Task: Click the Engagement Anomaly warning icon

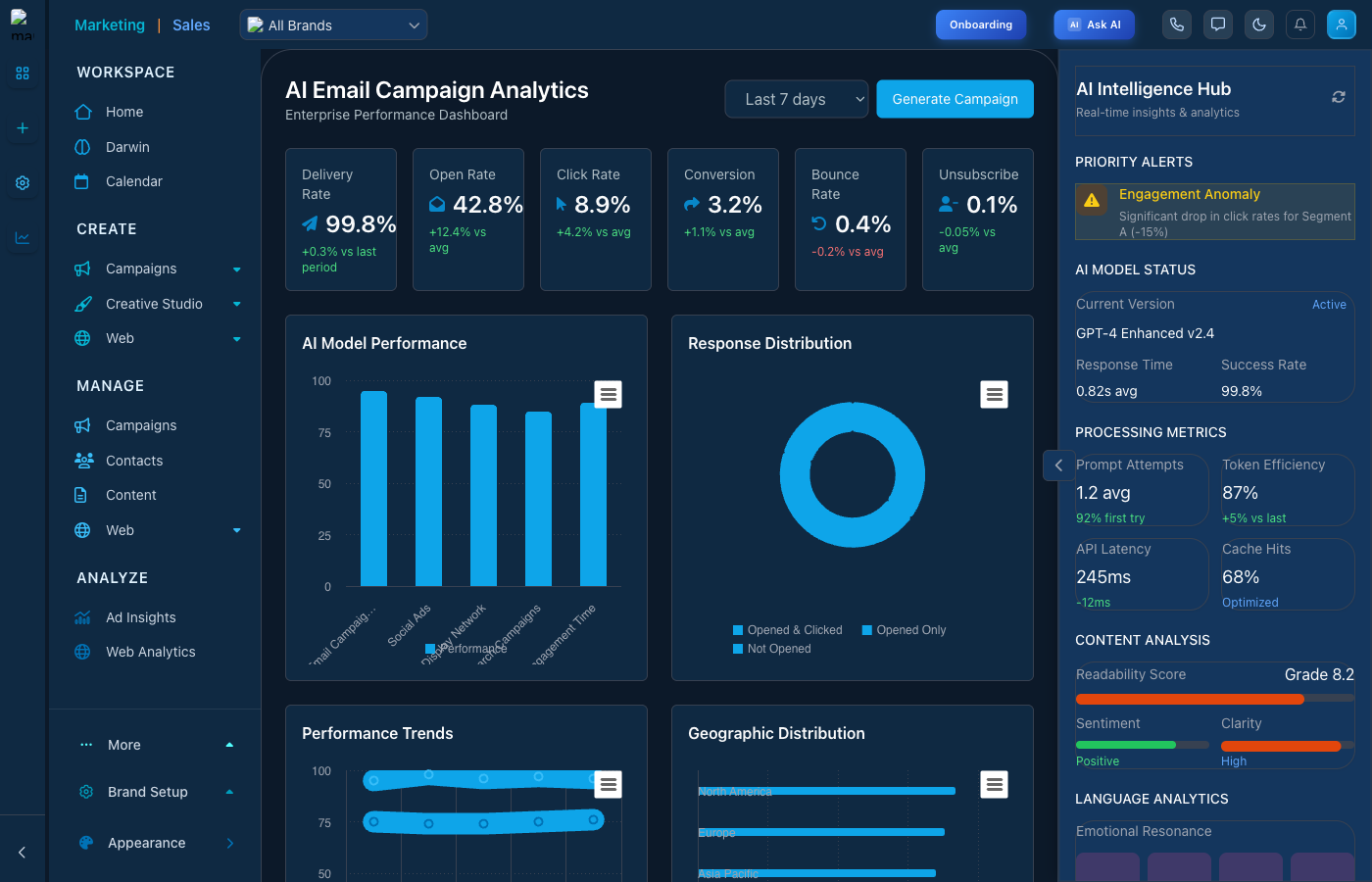Action: 1092,201
